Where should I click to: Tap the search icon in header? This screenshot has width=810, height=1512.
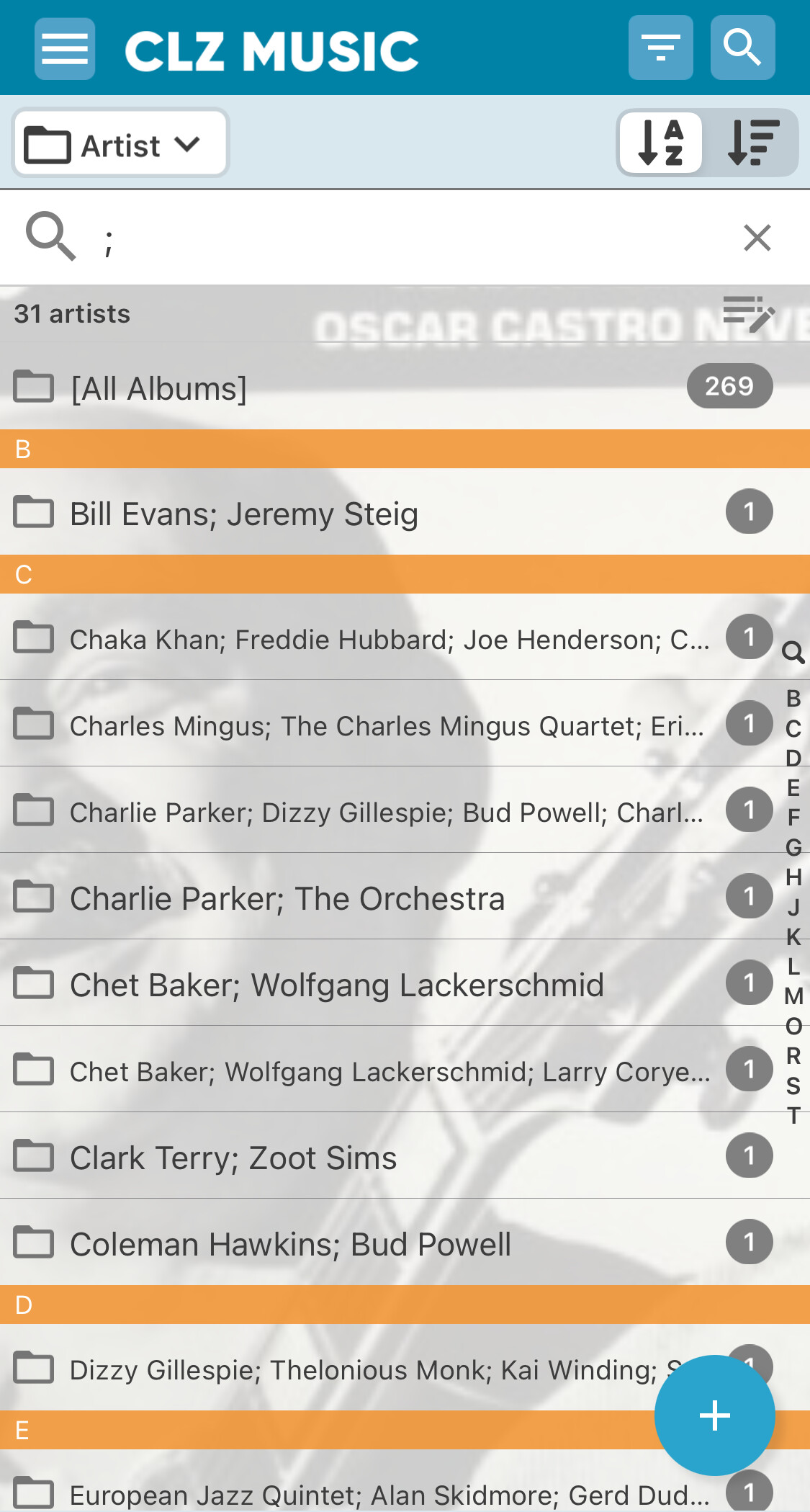pos(742,48)
